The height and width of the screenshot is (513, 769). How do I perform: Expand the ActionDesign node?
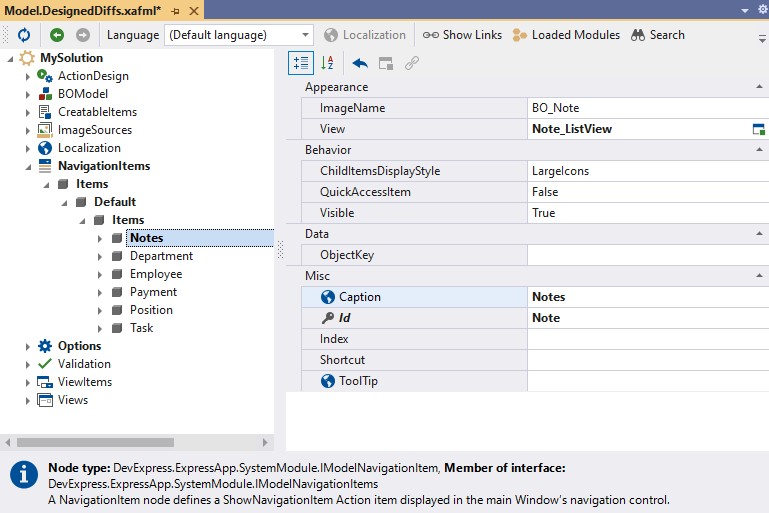point(27,77)
